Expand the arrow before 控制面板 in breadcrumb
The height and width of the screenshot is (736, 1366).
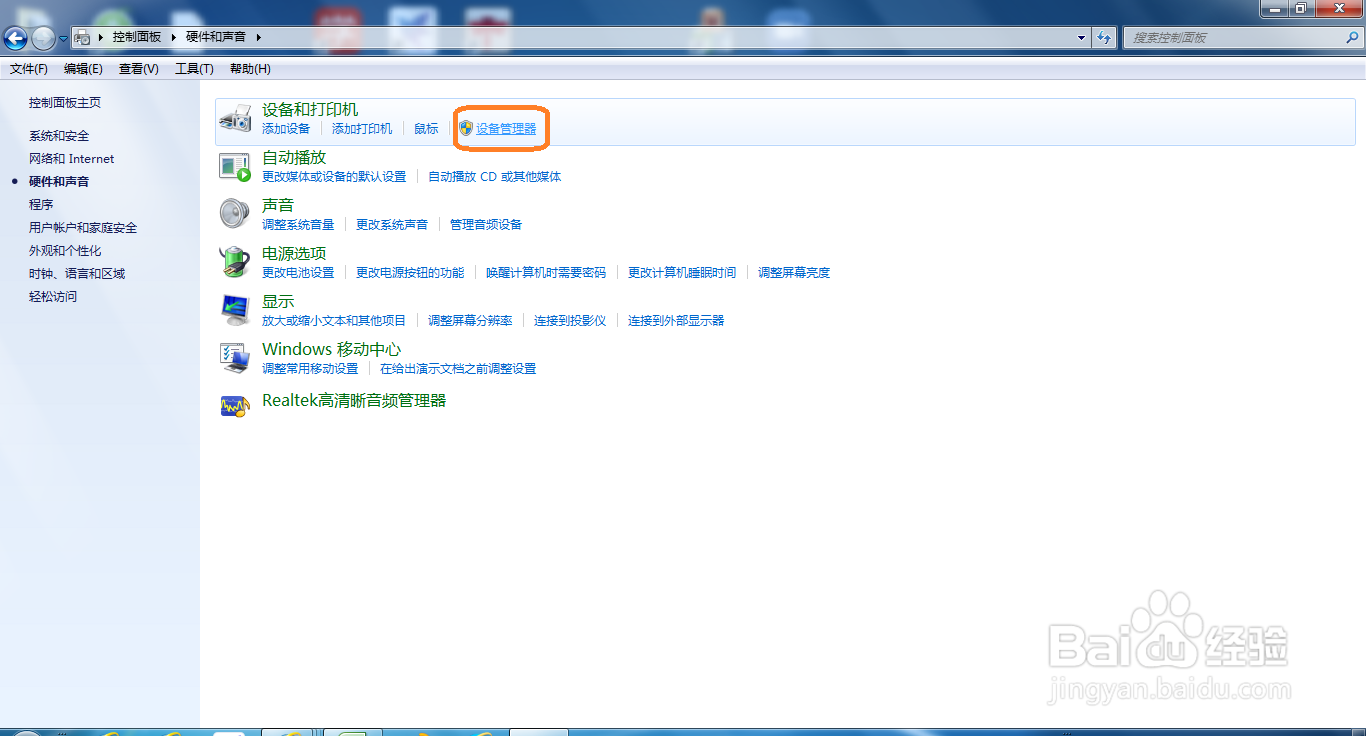tap(102, 37)
